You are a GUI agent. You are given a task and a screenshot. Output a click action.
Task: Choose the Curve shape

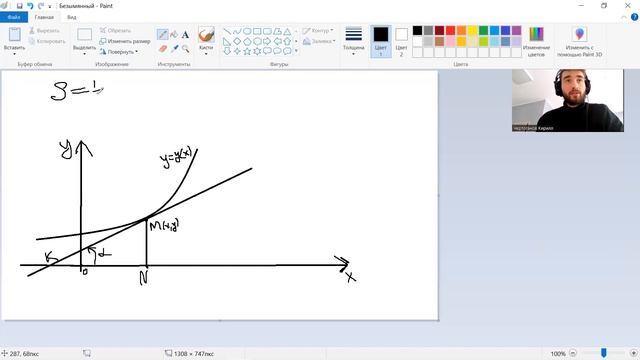coord(237,31)
